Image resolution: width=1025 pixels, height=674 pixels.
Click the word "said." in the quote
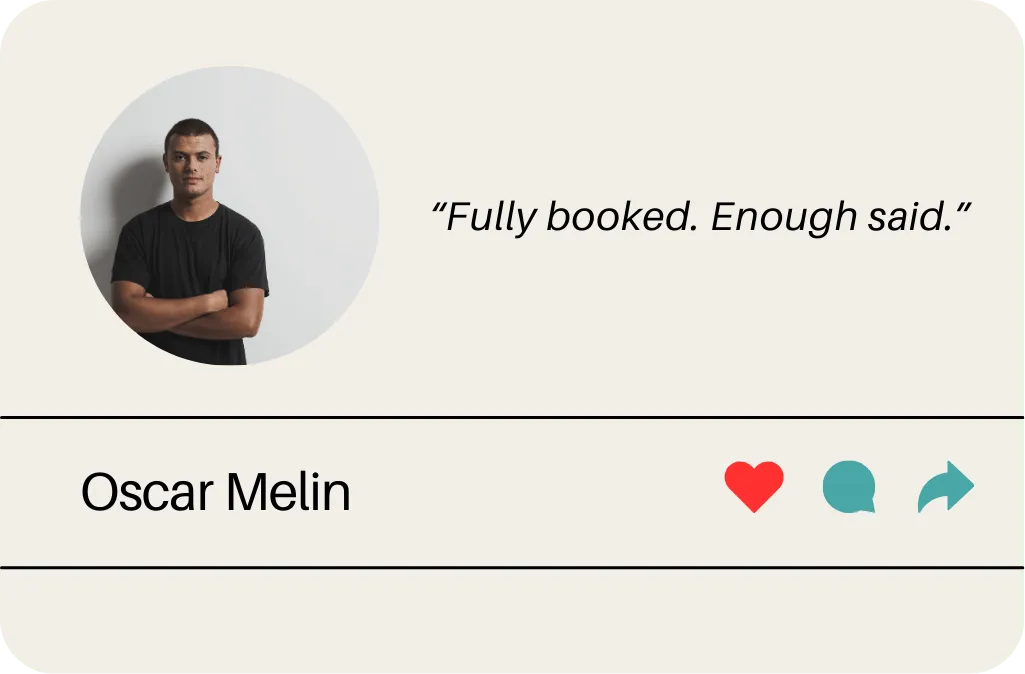click(909, 216)
